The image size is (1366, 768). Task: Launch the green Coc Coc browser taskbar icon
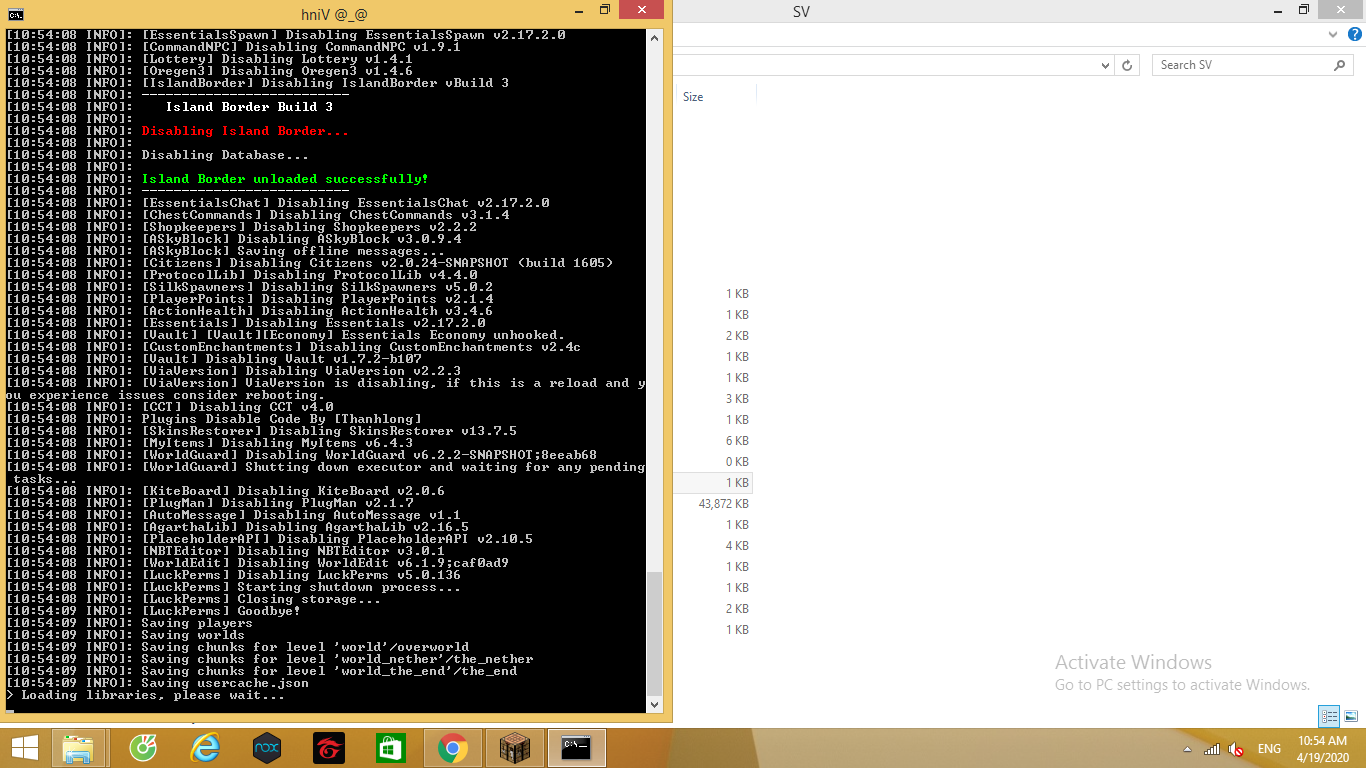(144, 748)
